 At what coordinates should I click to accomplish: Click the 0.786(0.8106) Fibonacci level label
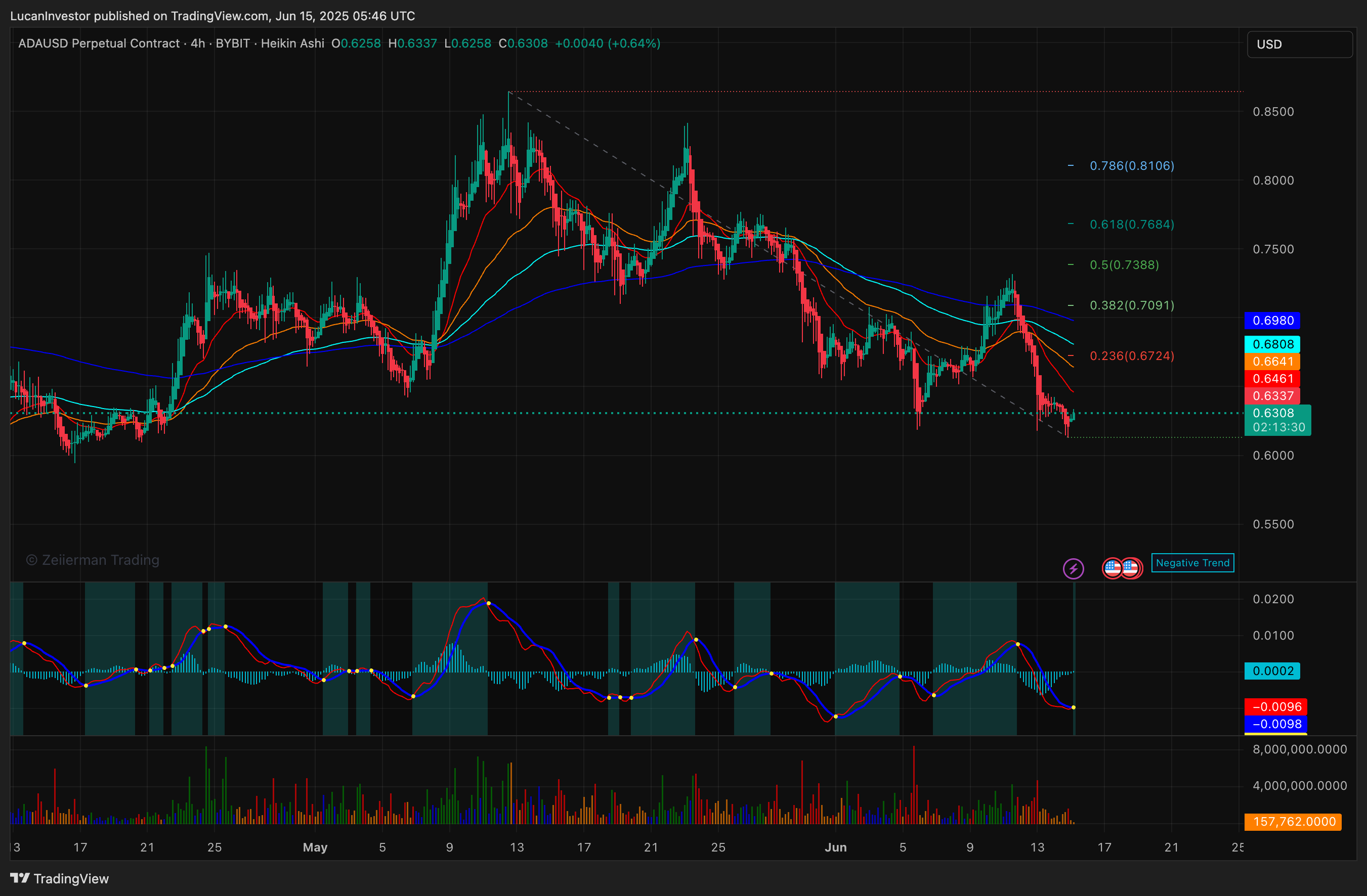1132,166
